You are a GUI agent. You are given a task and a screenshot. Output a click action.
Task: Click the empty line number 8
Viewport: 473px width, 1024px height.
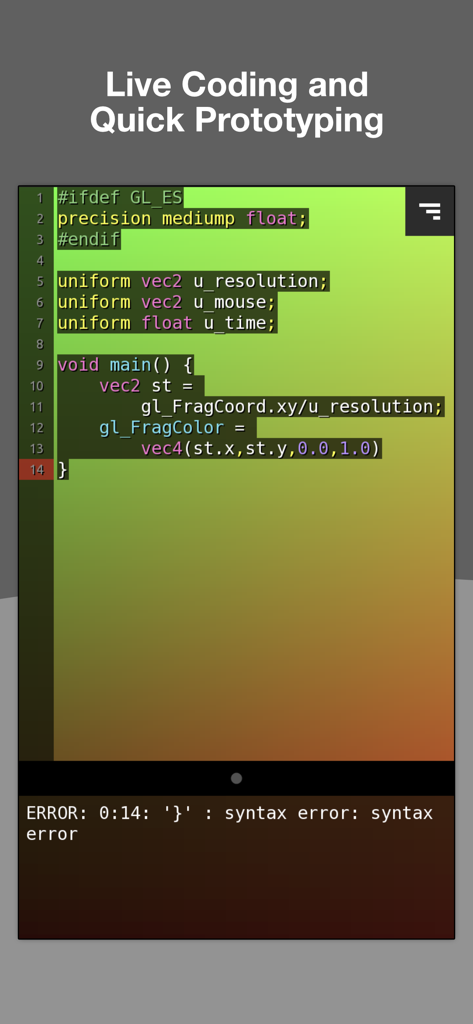point(39,344)
